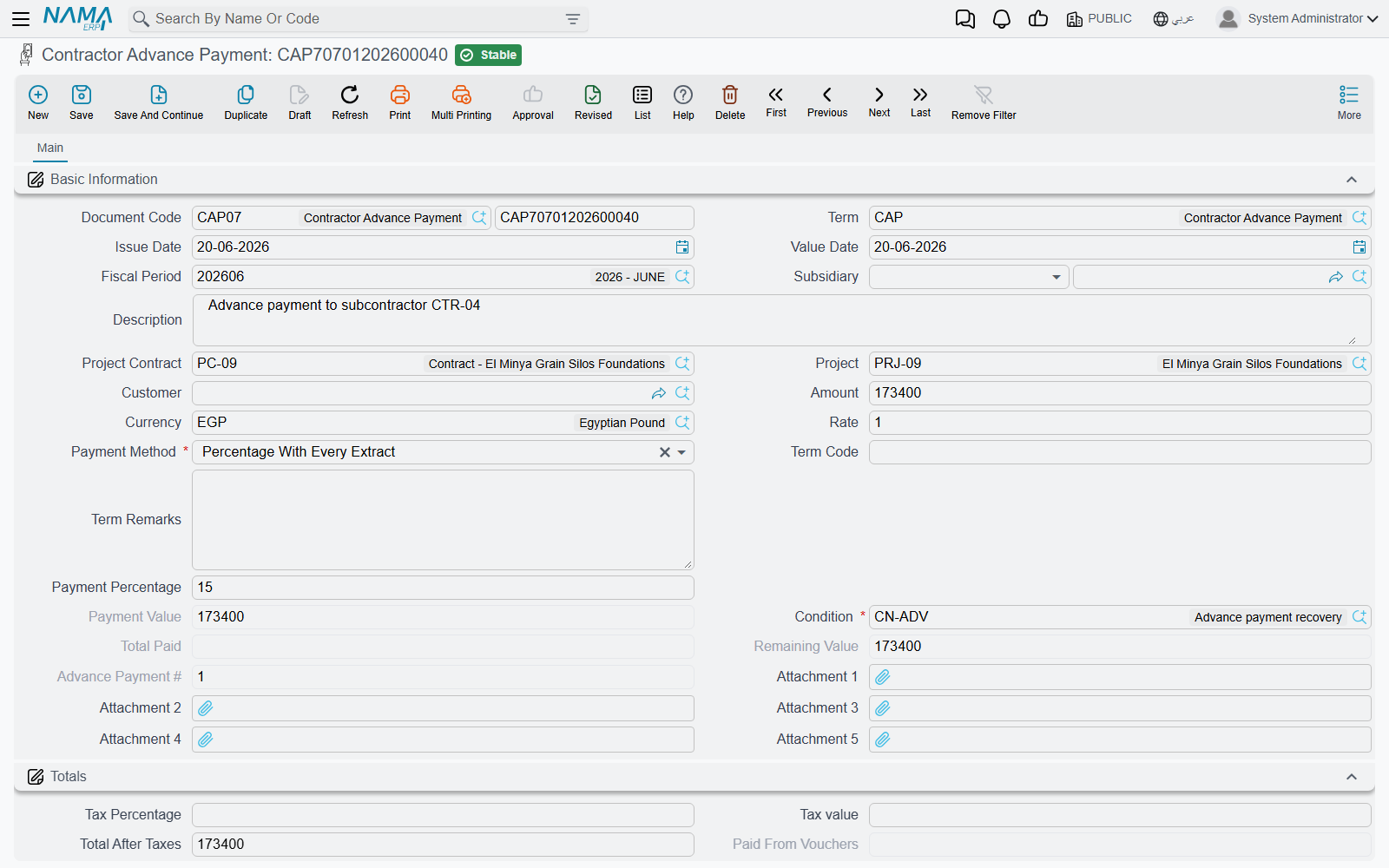Jump to the Last record
This screenshot has height=868, width=1389.
(x=920, y=102)
